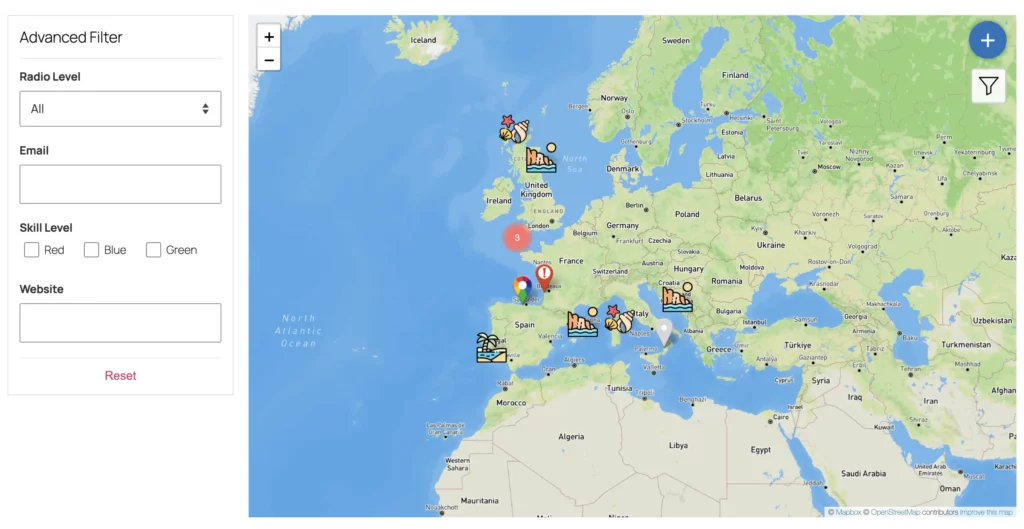Reset the advanced filter
1024x529 pixels.
(x=120, y=376)
